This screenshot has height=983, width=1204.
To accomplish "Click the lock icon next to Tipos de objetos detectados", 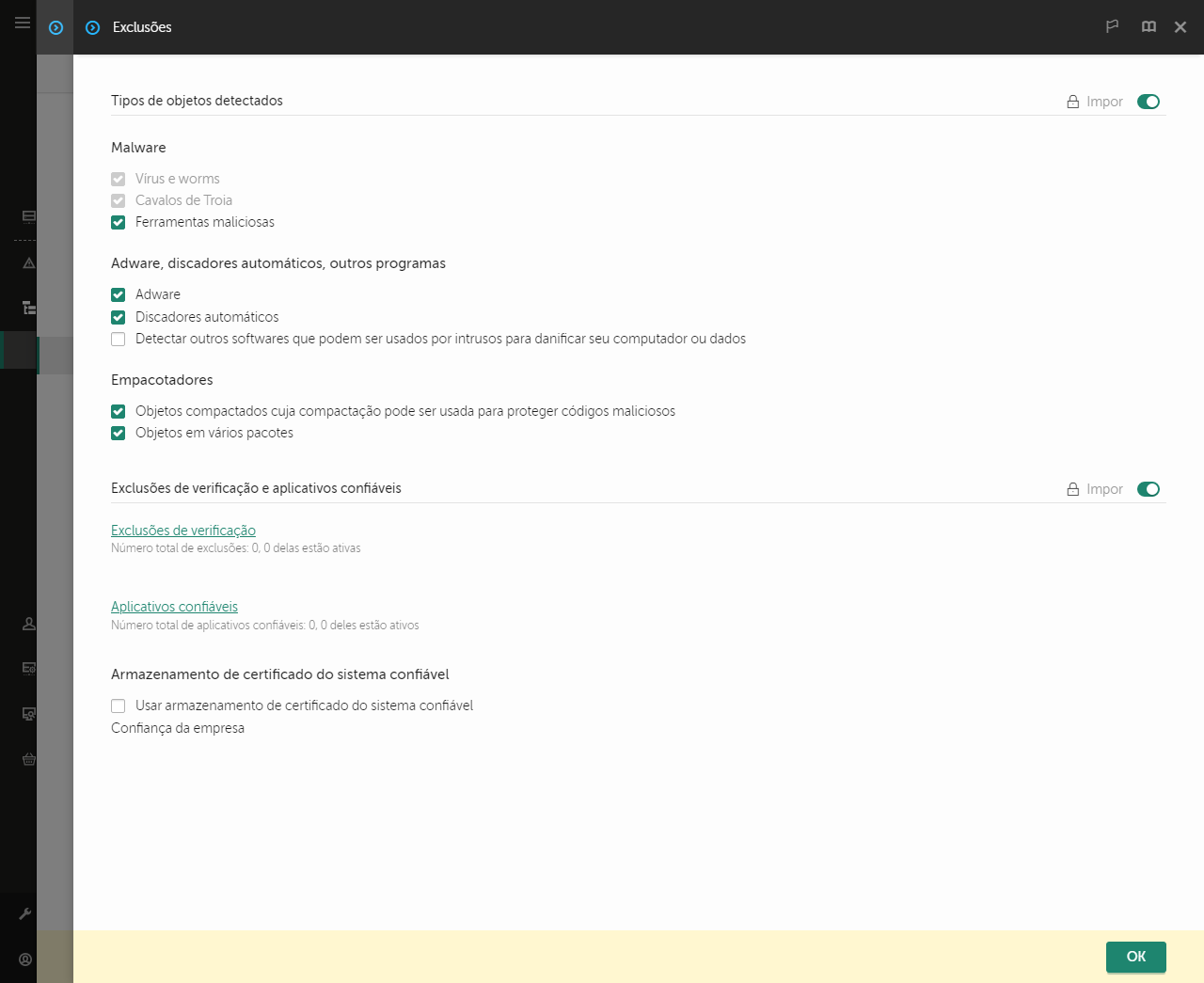I will tap(1071, 101).
